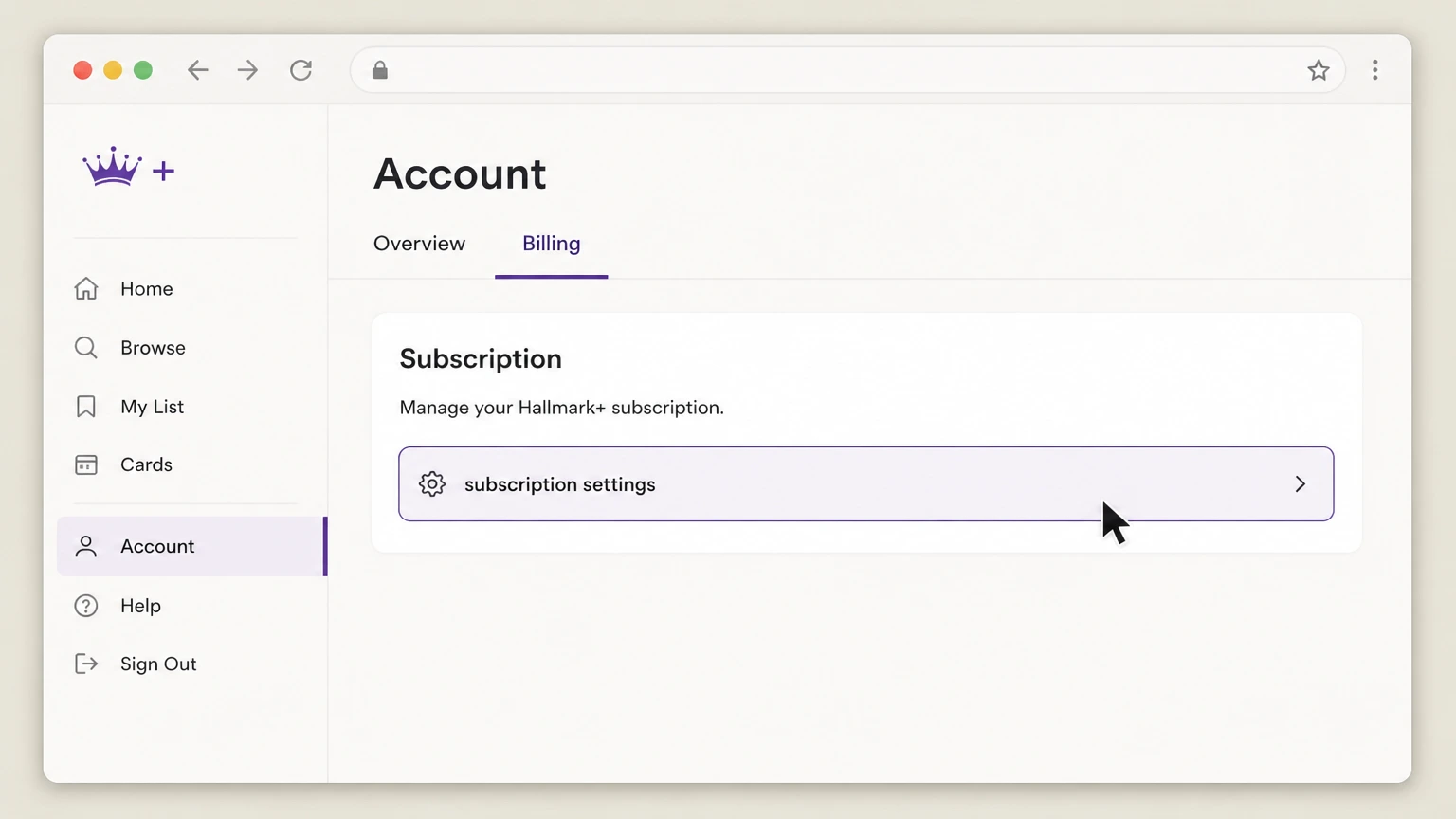Click the My List bookmark icon
The height and width of the screenshot is (819, 1456).
[x=86, y=407]
